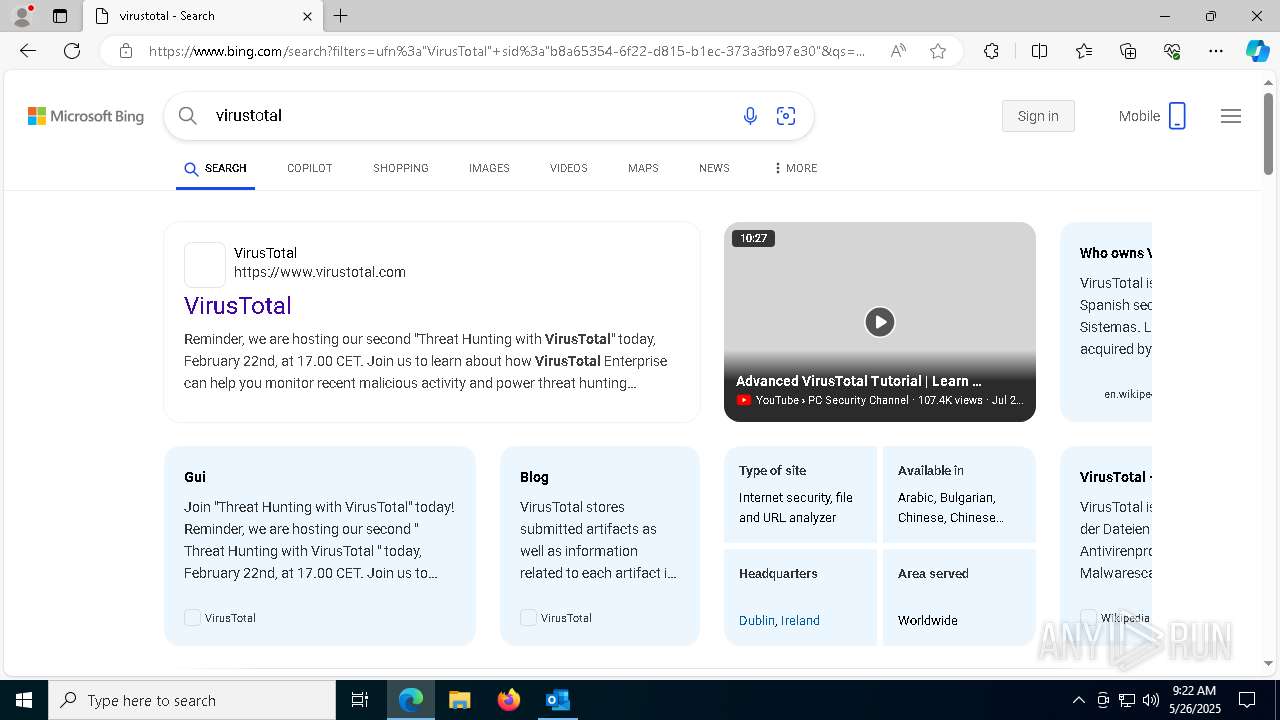Open Edge settings and more menu

(x=1216, y=51)
